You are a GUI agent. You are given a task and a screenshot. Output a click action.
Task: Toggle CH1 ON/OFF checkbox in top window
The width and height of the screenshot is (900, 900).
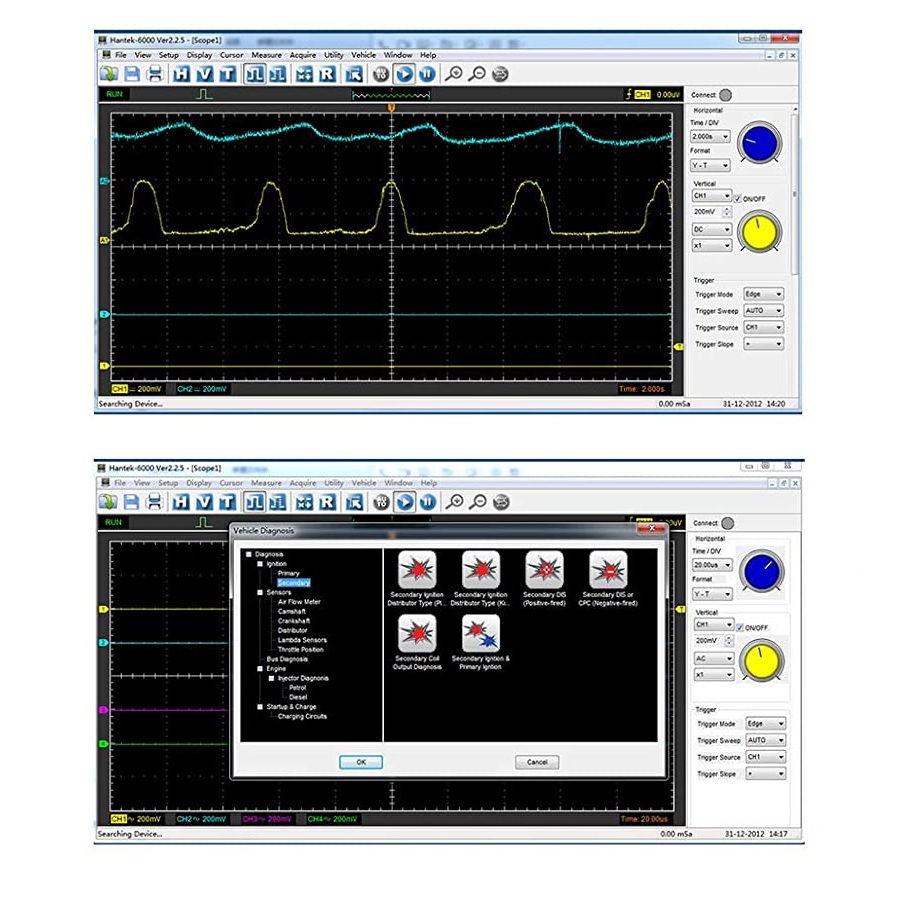[739, 198]
